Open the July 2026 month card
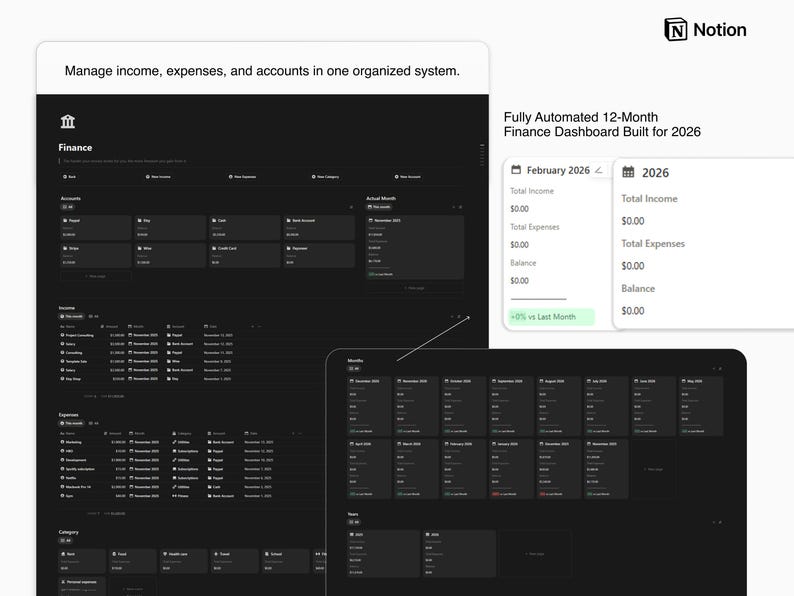Viewport: 794px width, 596px height. point(606,406)
